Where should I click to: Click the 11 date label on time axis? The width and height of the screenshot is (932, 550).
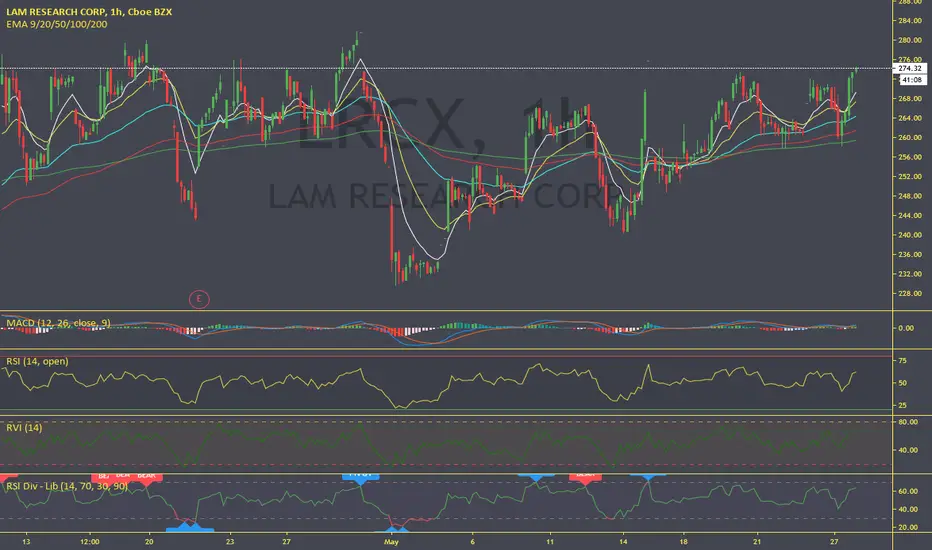point(550,542)
